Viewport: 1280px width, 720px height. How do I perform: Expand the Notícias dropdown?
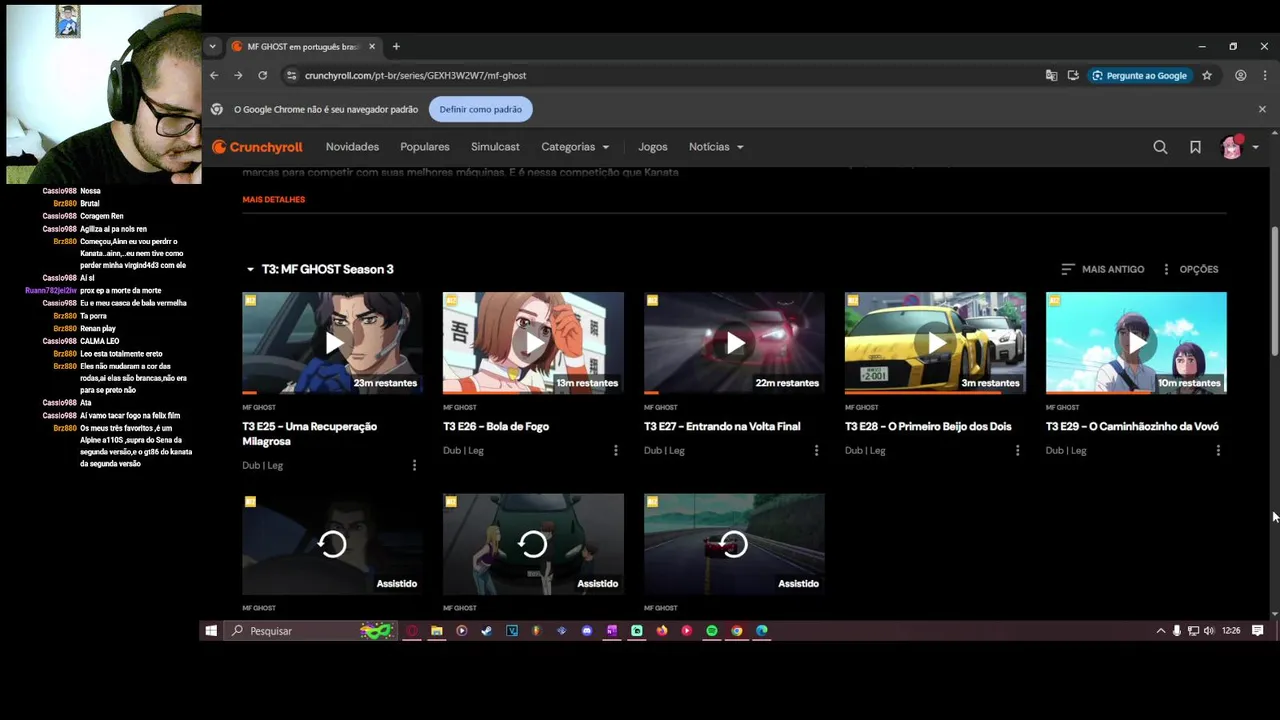716,147
